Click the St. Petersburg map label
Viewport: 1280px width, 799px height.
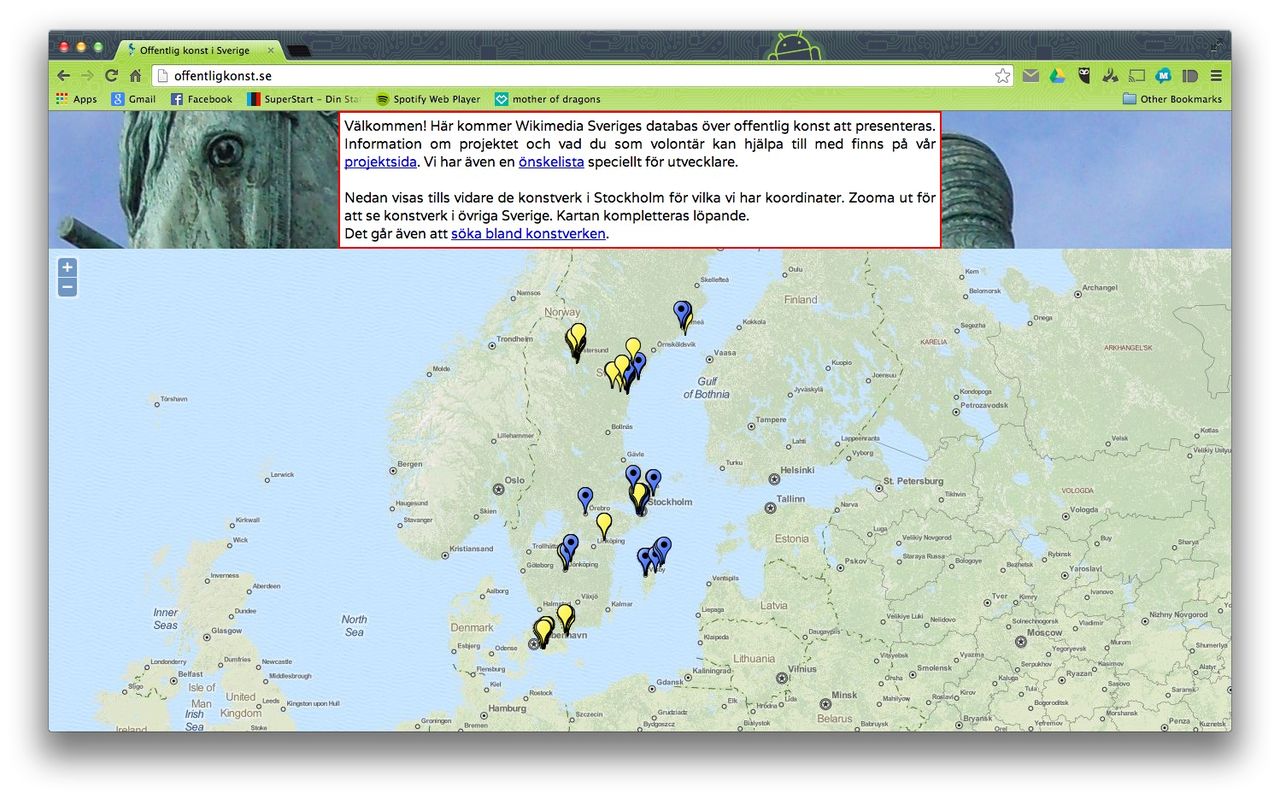click(913, 481)
